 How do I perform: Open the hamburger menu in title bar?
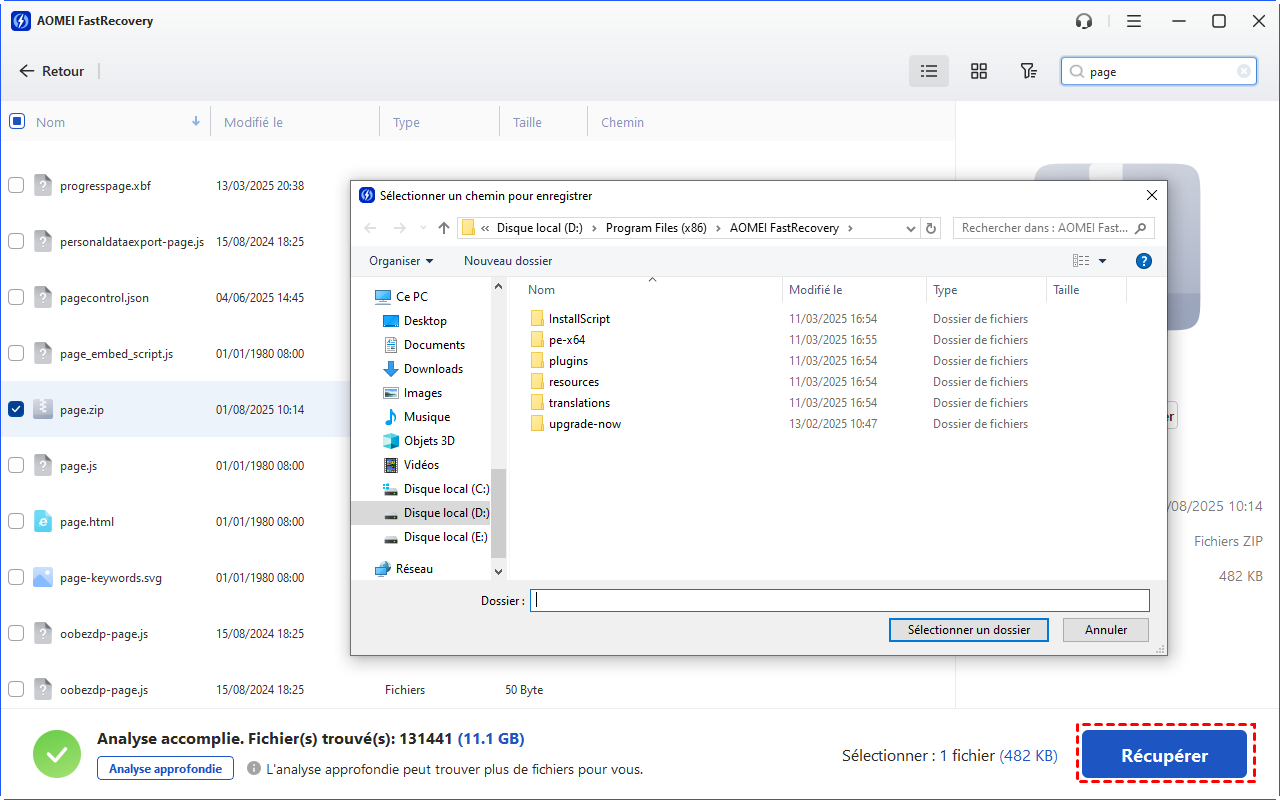(x=1133, y=21)
